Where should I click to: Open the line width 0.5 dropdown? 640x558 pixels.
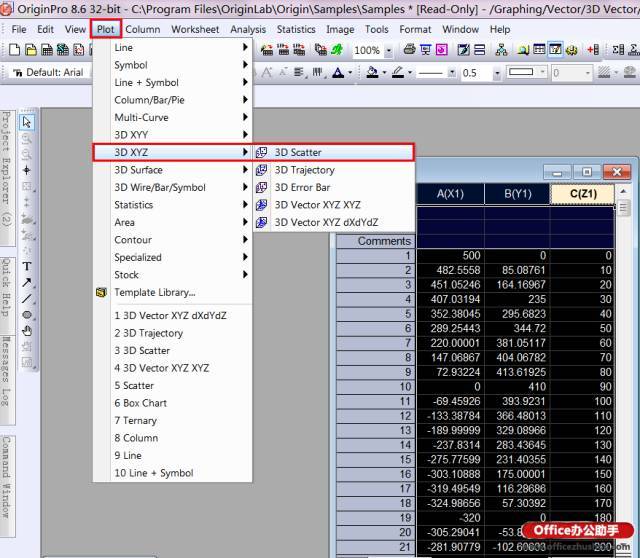pos(497,73)
